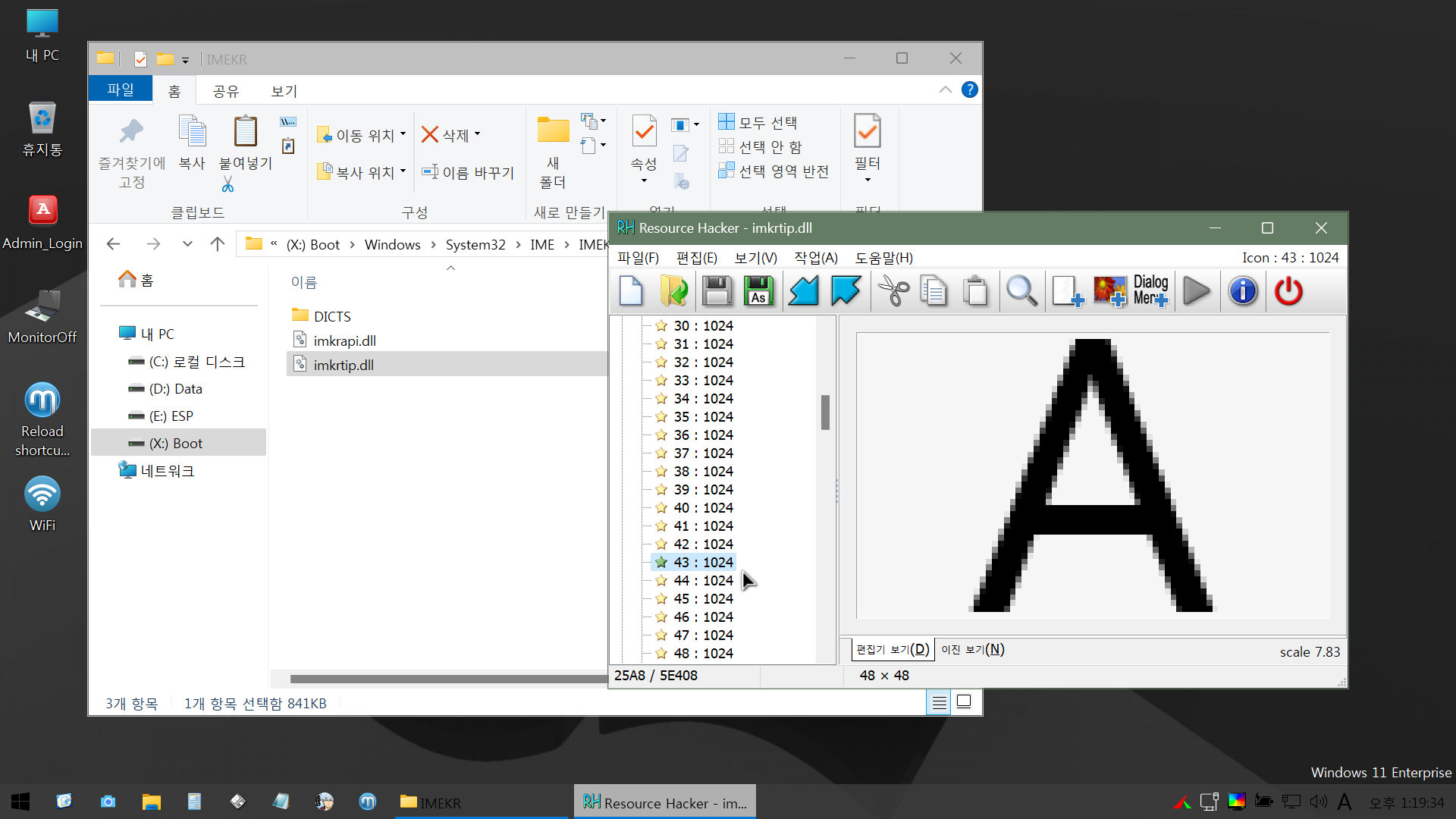Toggle large icons view in Explorer status bar

click(x=964, y=702)
